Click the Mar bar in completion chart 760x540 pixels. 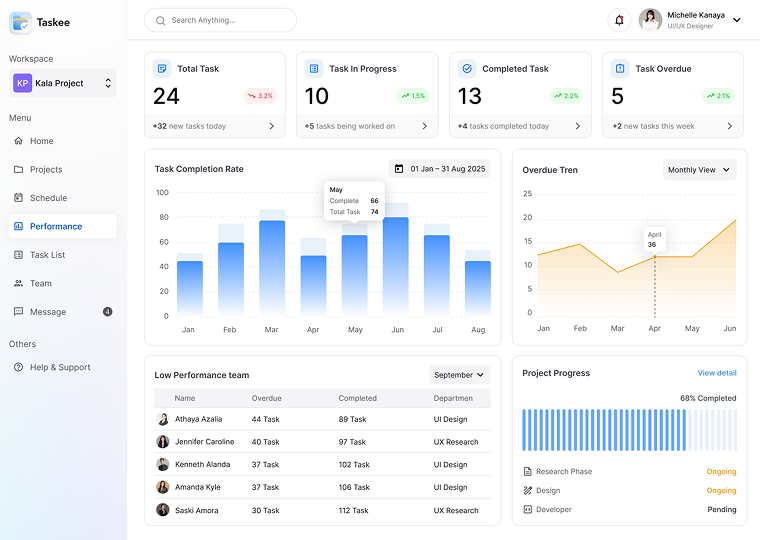click(272, 268)
